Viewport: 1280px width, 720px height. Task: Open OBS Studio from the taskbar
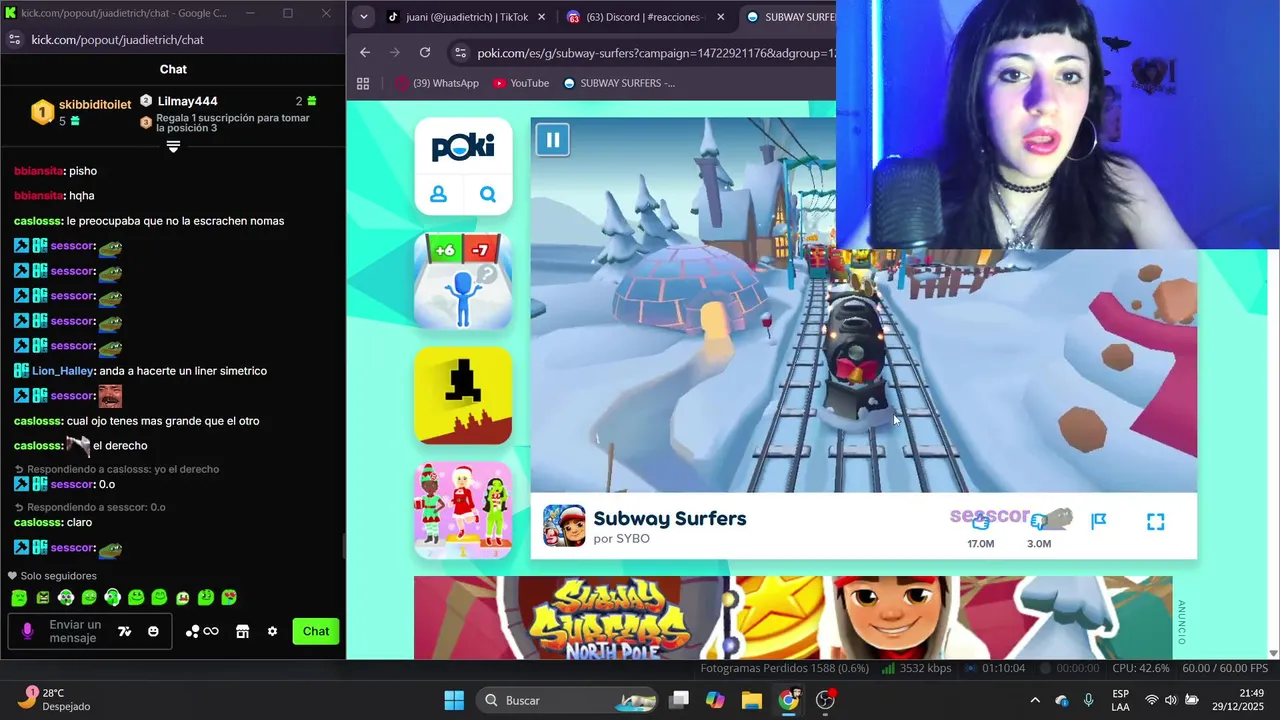[826, 700]
